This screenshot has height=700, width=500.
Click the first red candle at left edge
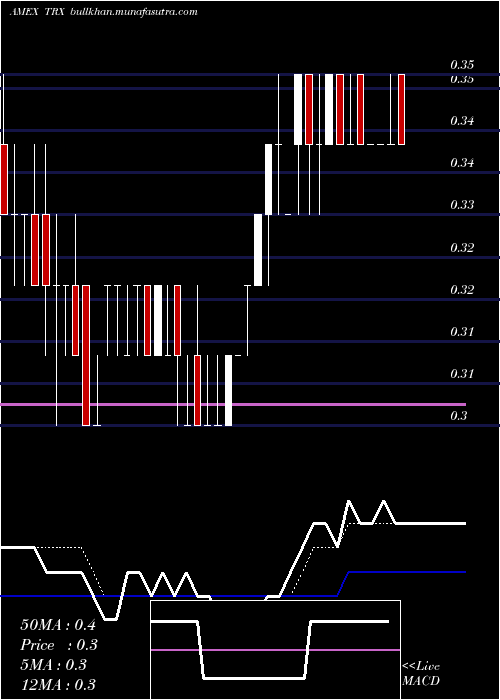click(x=4, y=179)
